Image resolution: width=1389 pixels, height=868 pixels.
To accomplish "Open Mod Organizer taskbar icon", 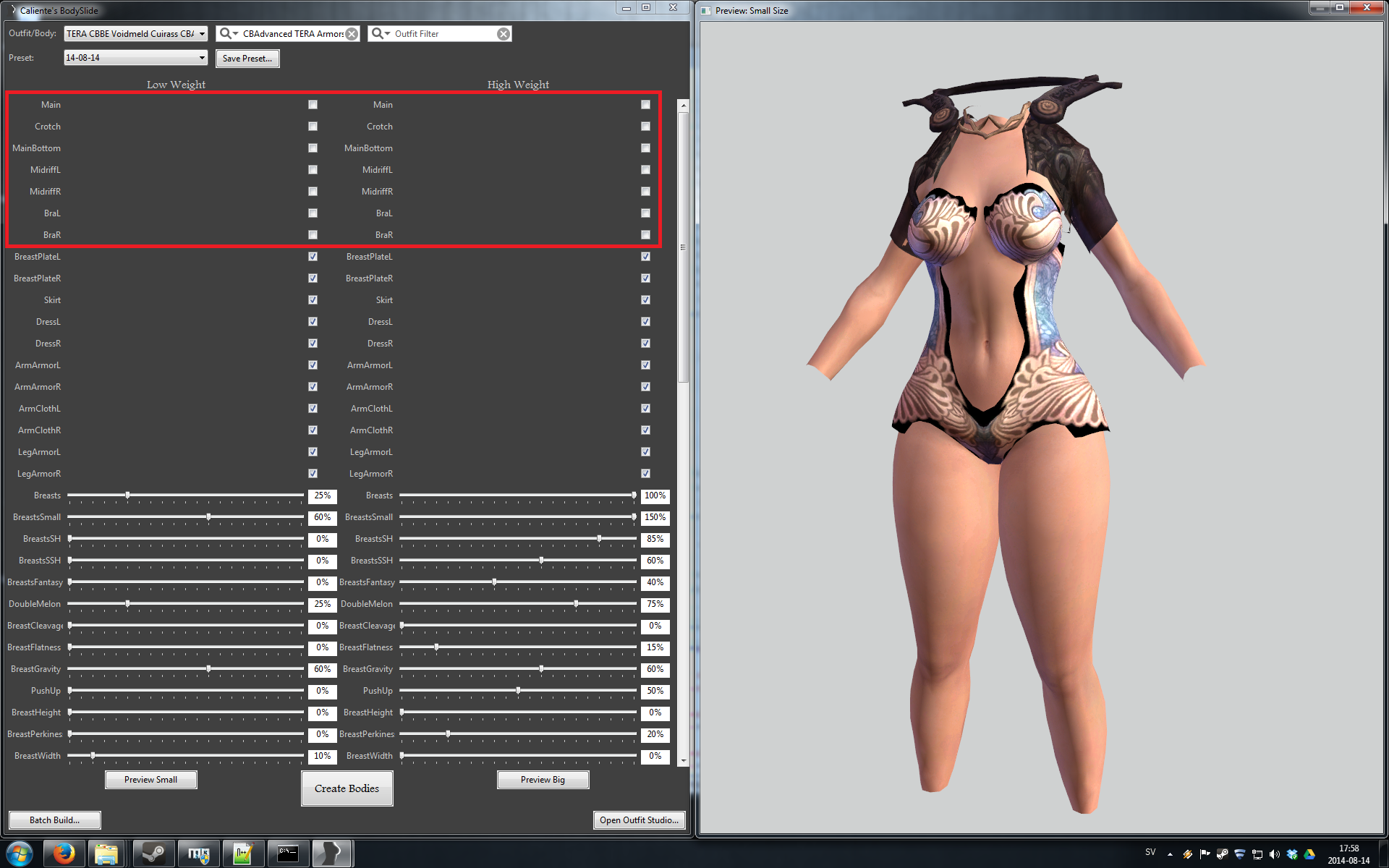I will pyautogui.click(x=198, y=854).
